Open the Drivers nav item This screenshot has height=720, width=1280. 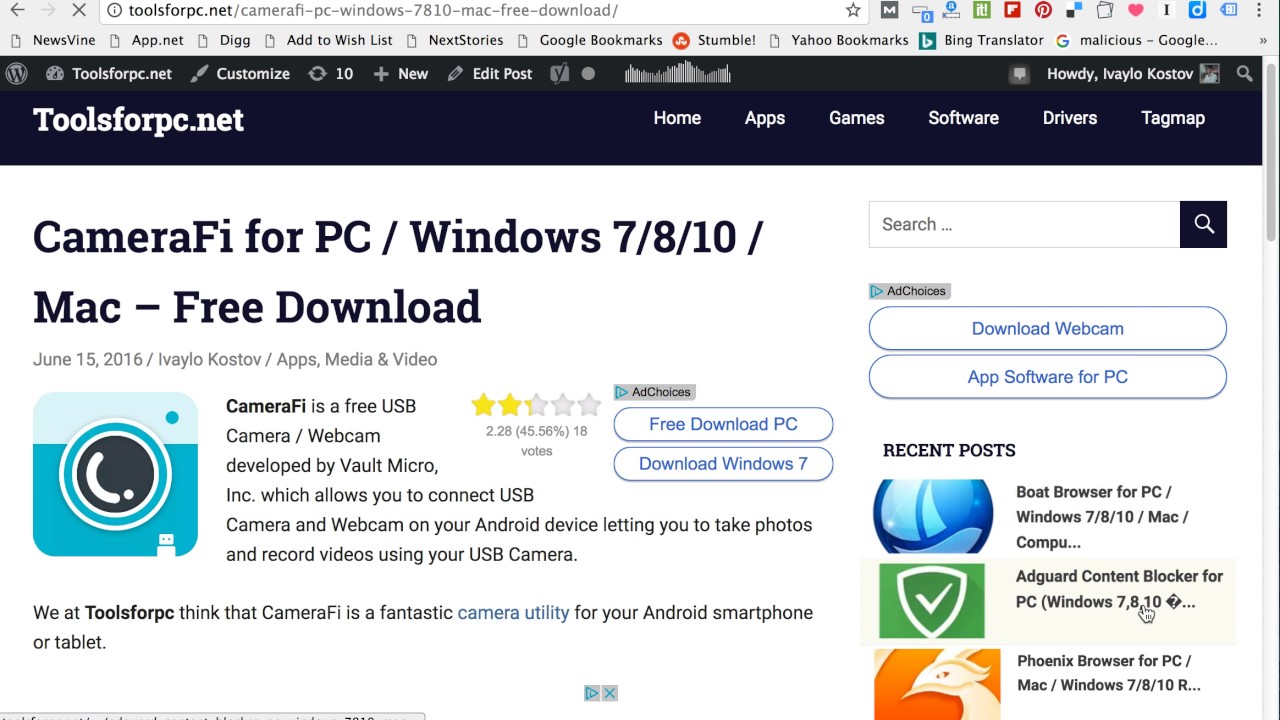coord(1070,118)
